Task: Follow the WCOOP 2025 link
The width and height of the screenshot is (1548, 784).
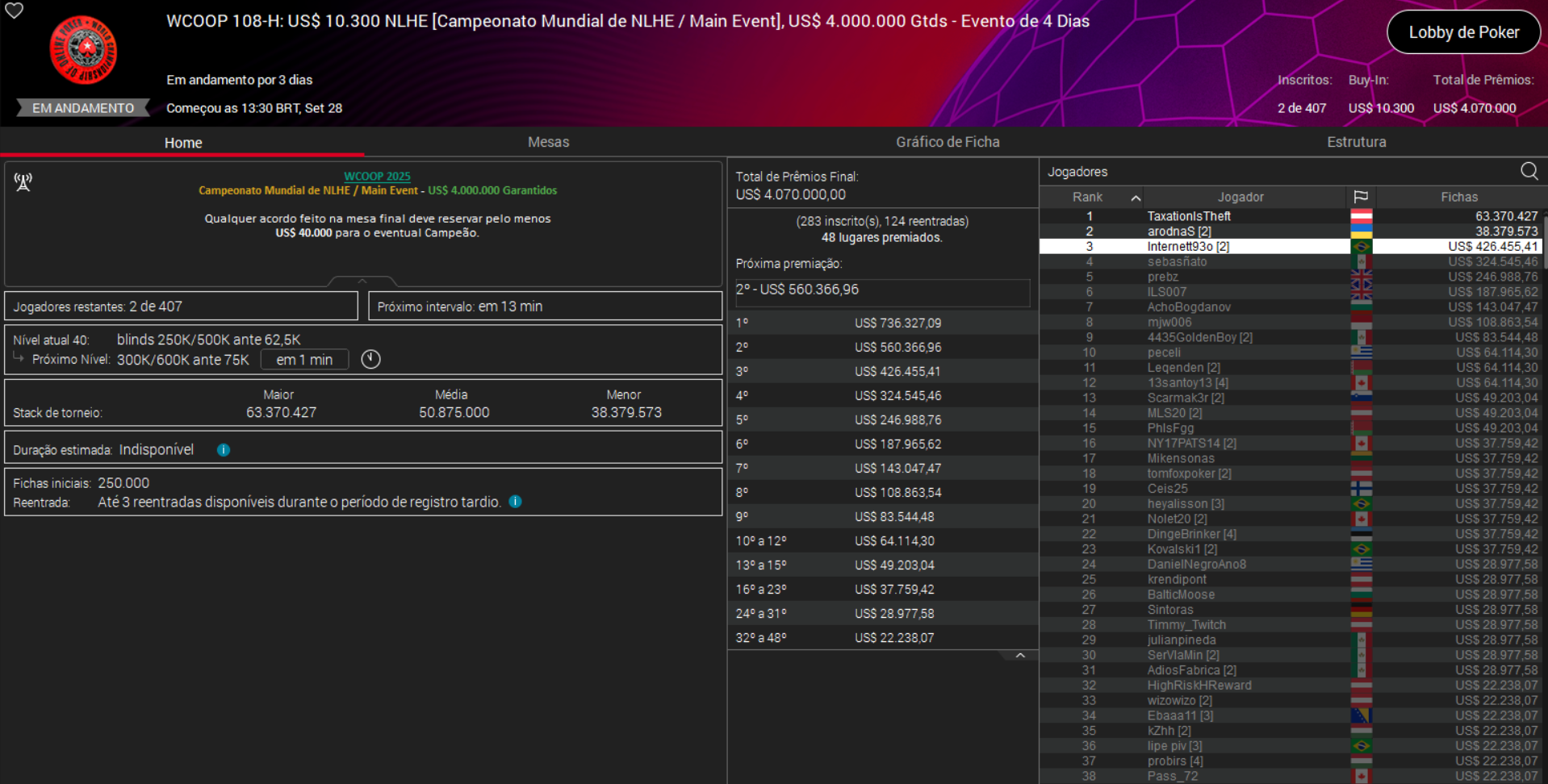Action: pos(377,176)
